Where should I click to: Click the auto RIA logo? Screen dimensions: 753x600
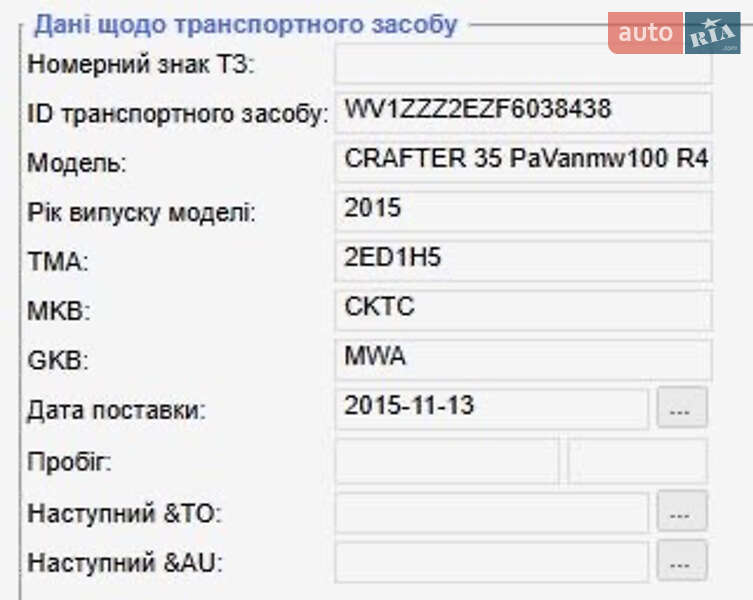(x=672, y=33)
